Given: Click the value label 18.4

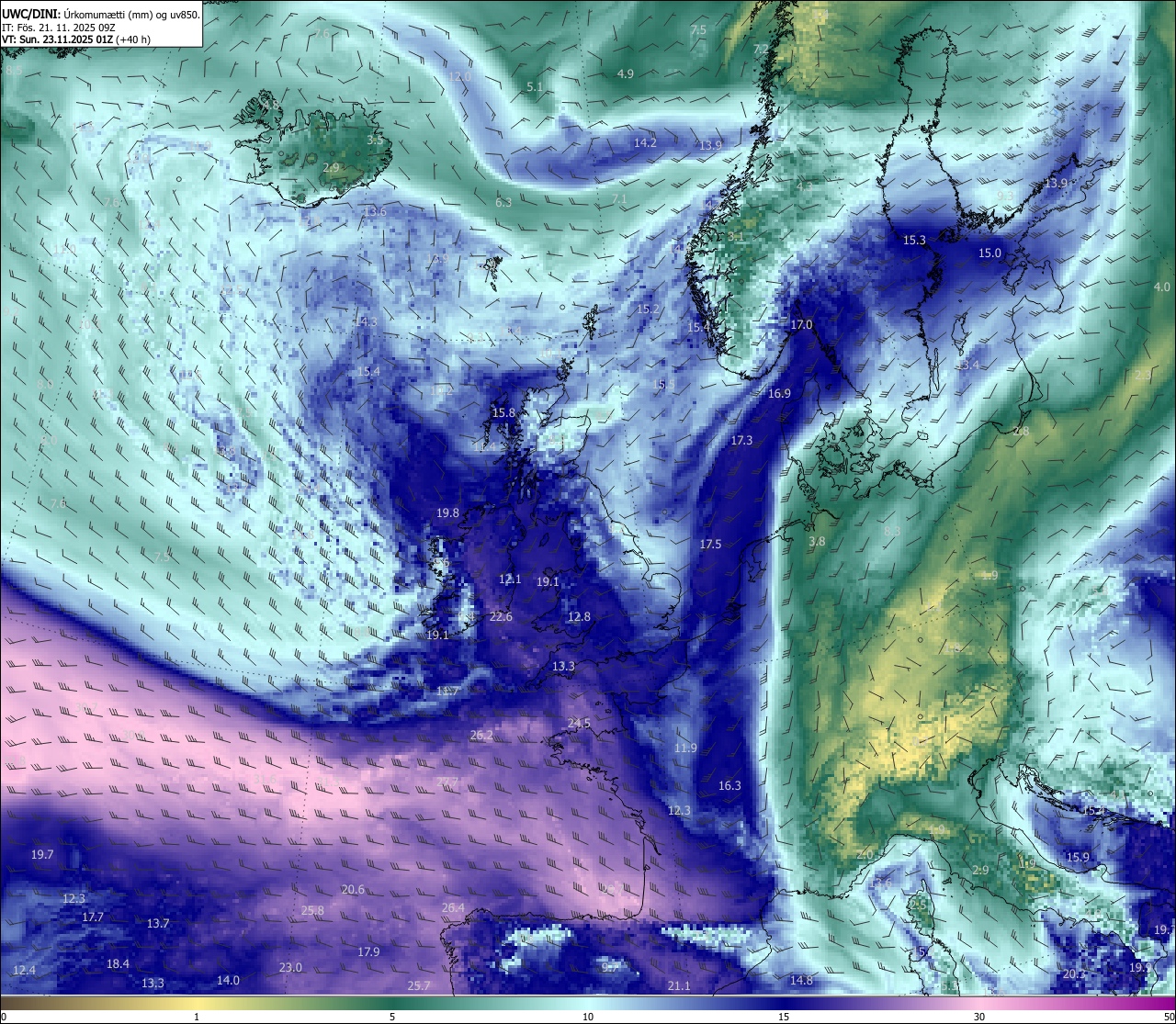Looking at the screenshot, I should pos(118,963).
